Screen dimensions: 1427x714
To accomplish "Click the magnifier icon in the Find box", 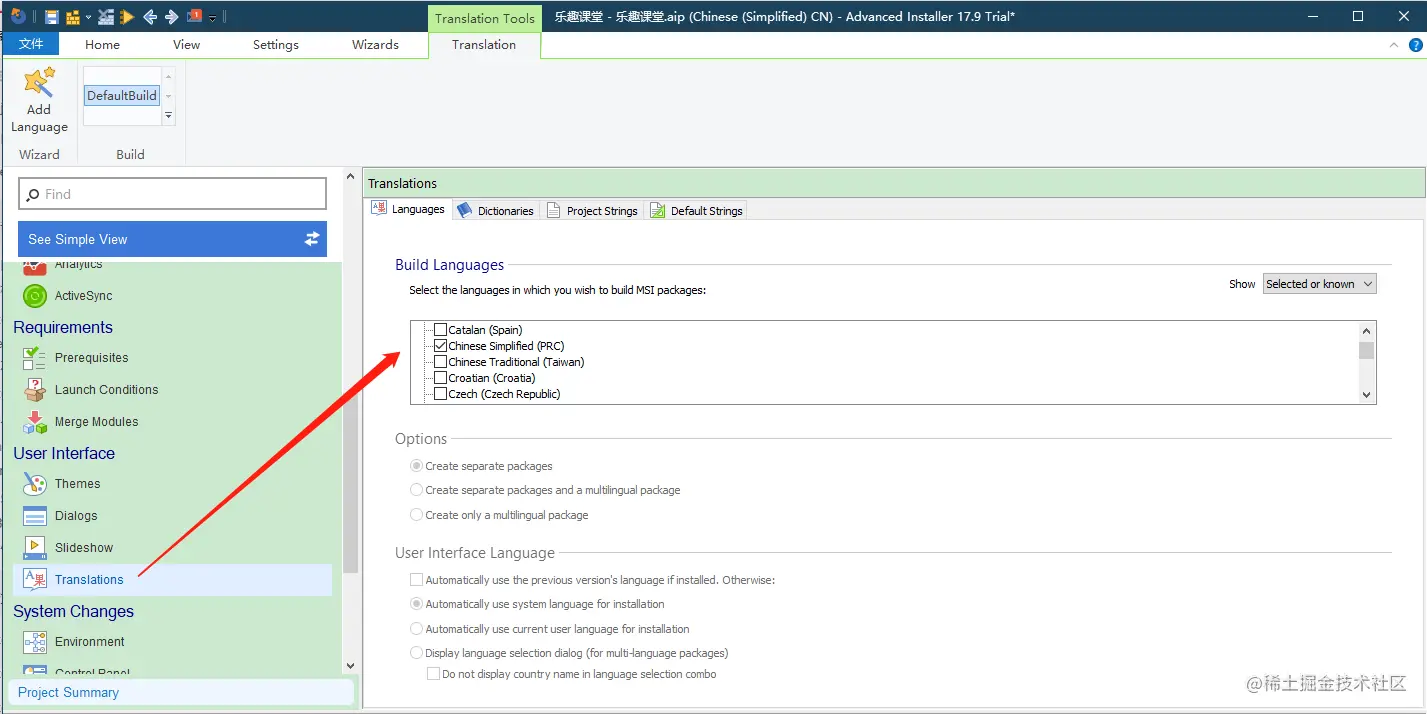I will point(33,194).
